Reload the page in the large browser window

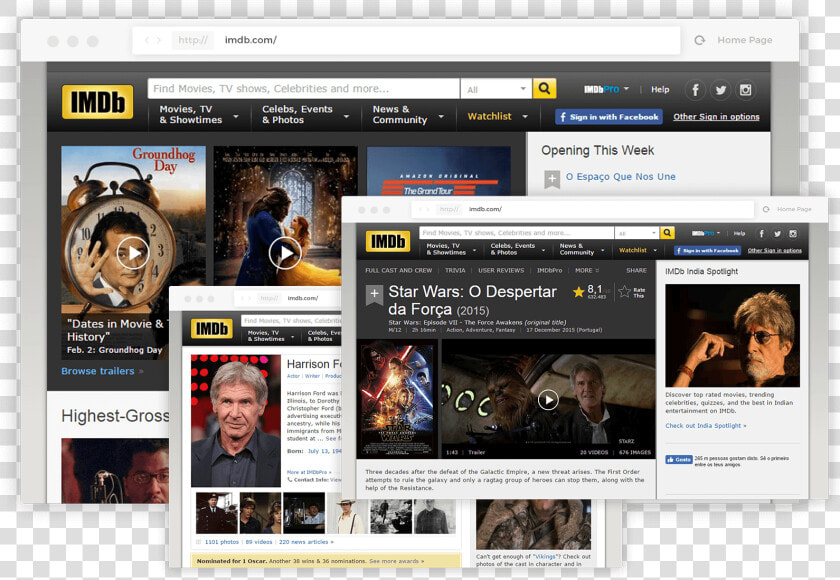(699, 40)
